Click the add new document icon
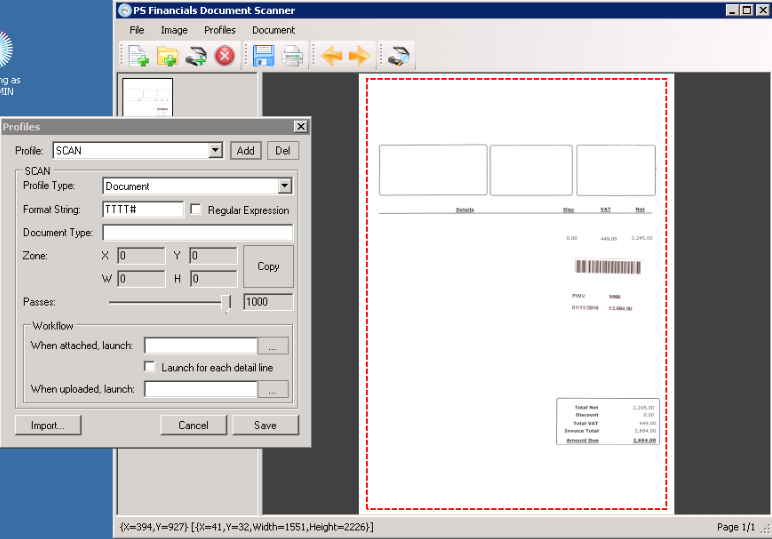 pos(138,56)
